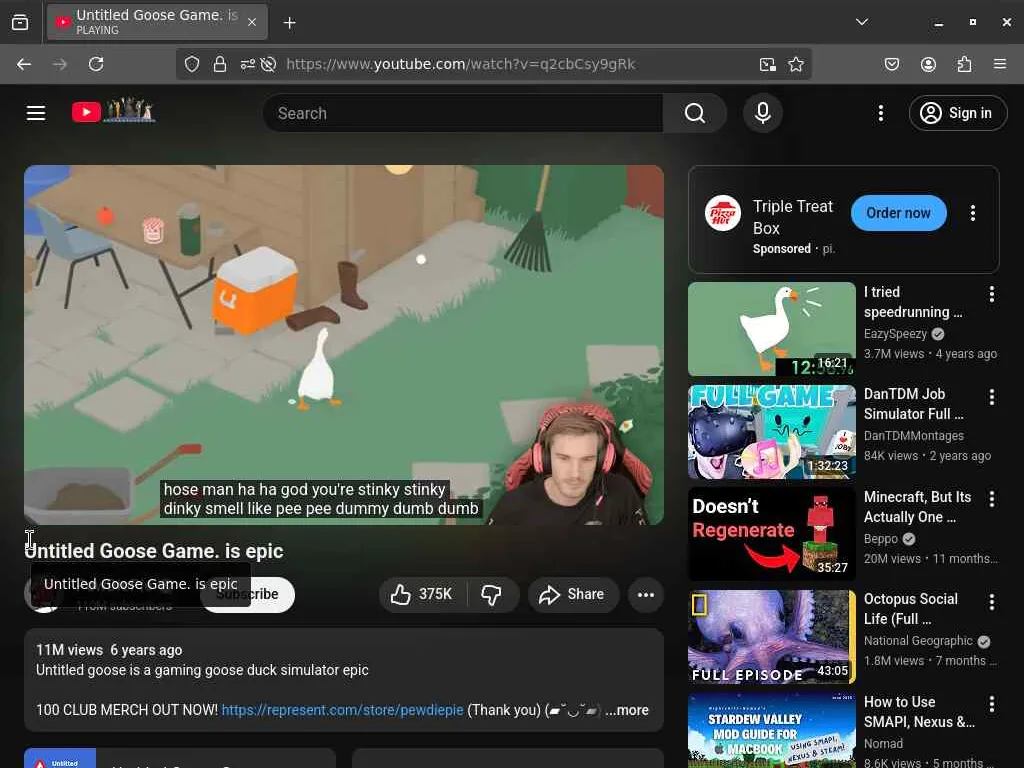Click the Sign in button
Screen dimensions: 1024x768
[x=957, y=113]
